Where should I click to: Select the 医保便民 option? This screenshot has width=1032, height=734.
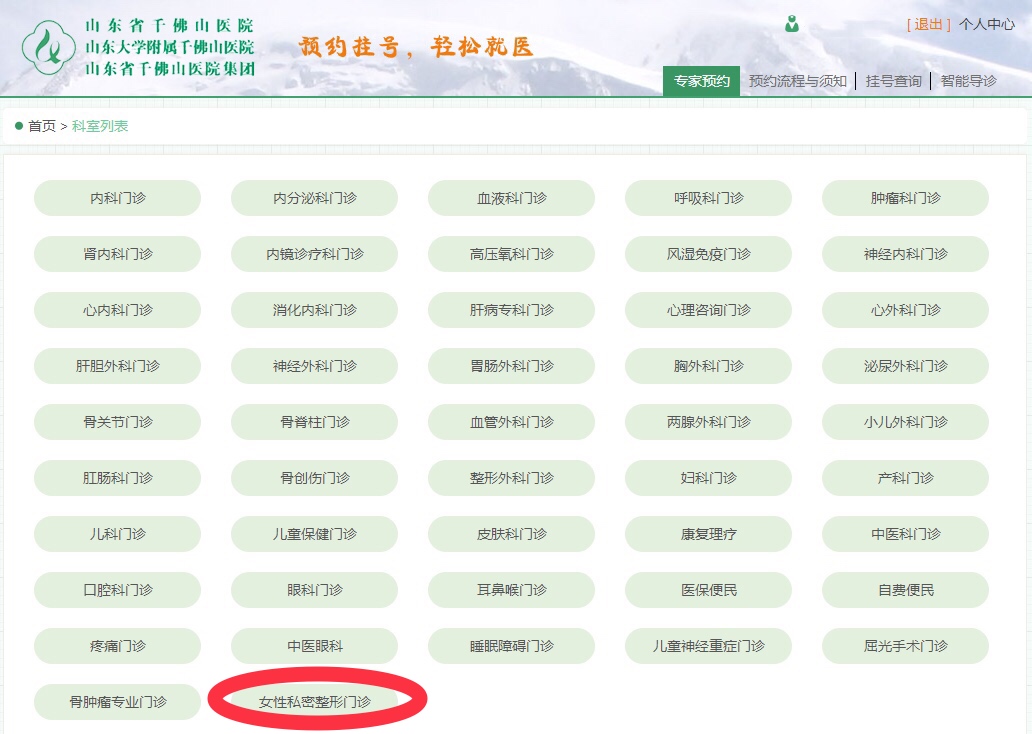point(708,590)
